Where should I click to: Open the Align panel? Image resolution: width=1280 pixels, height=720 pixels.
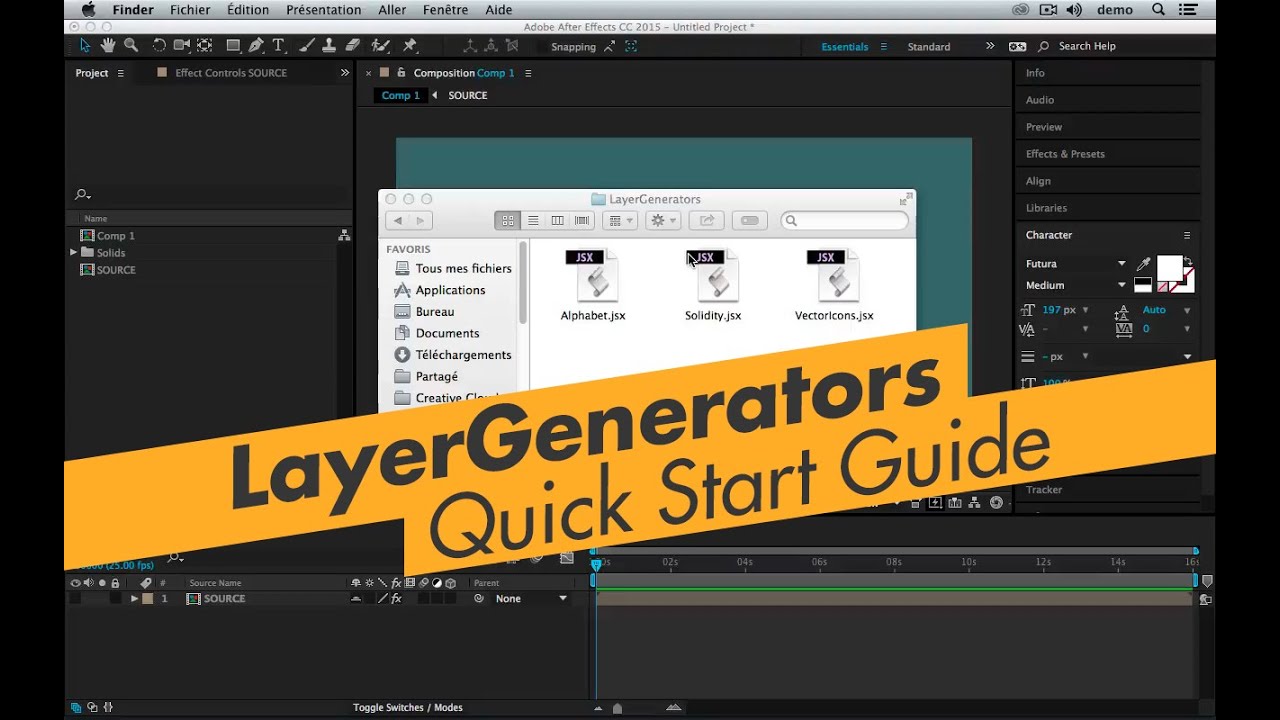(1038, 181)
